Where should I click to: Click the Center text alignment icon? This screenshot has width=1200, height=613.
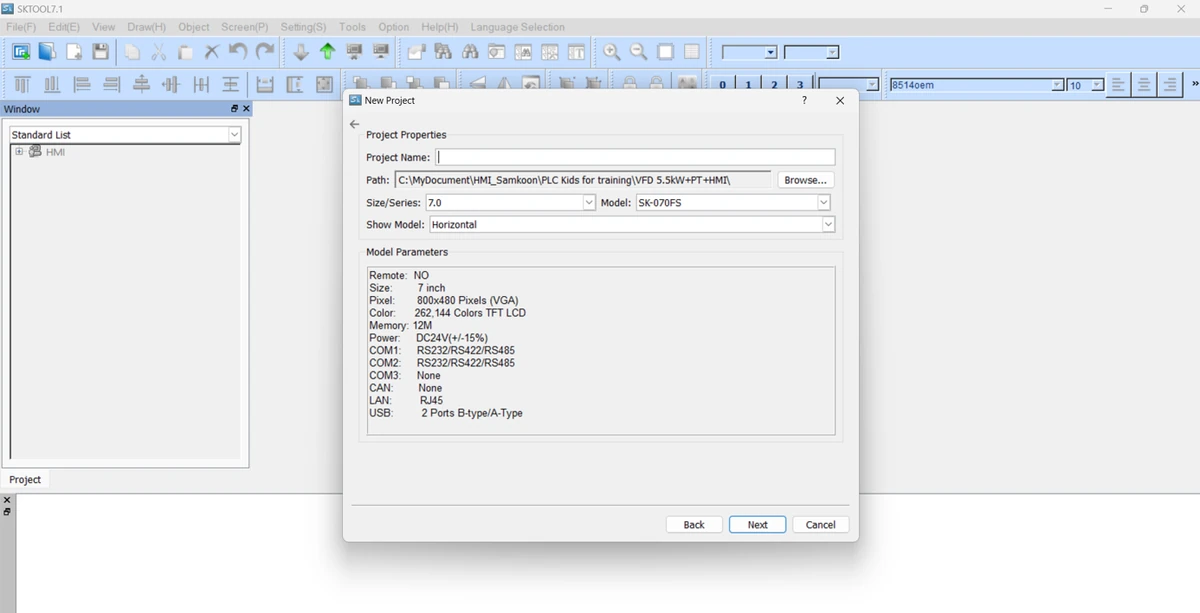(x=1144, y=85)
